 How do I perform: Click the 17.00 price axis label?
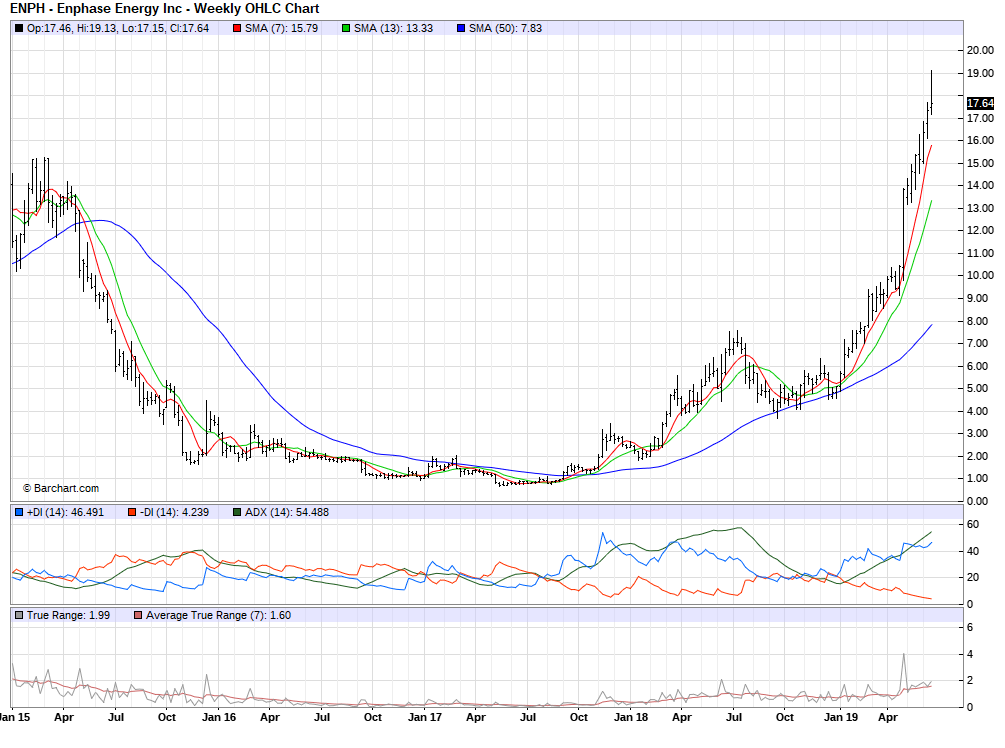980,118
